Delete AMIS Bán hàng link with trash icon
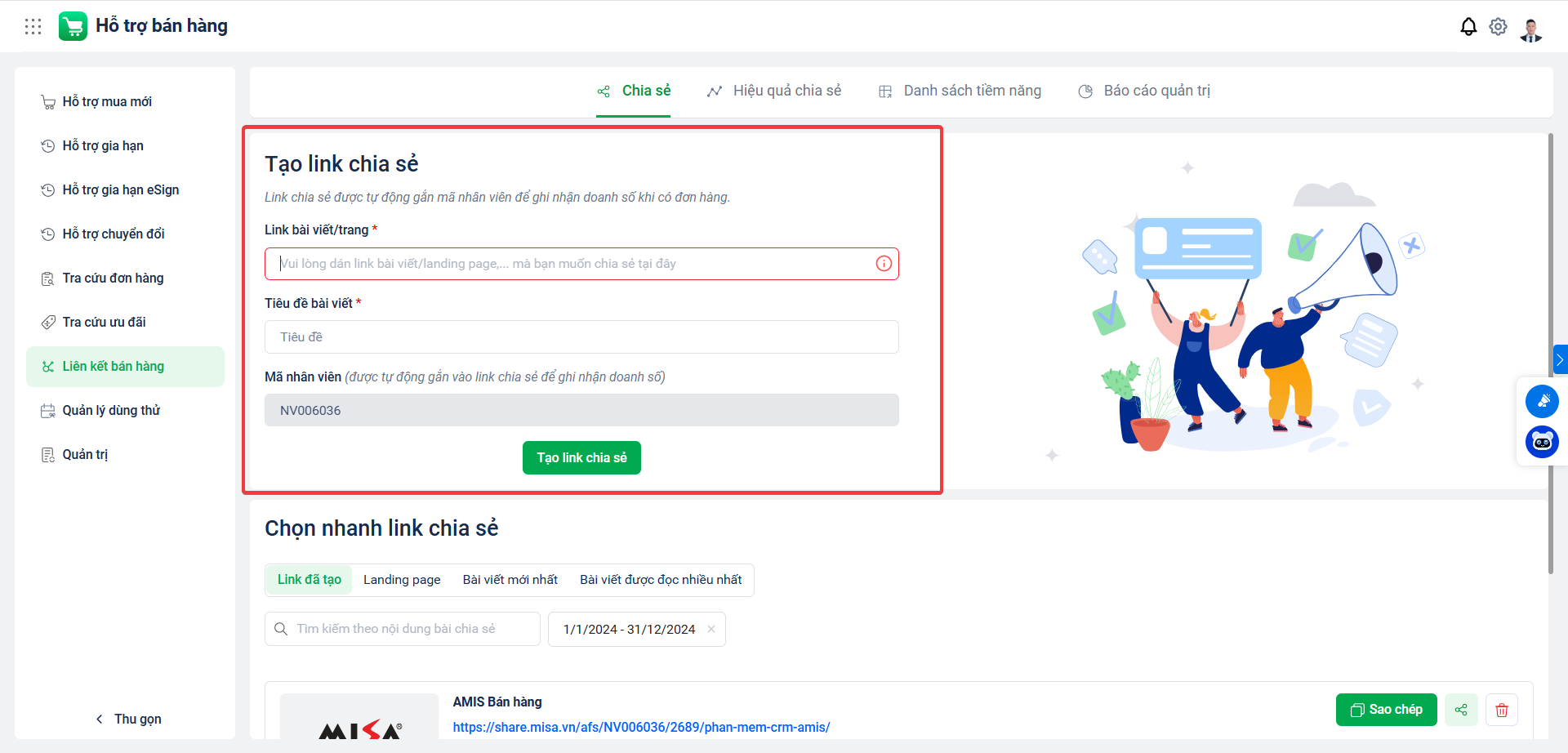The width and height of the screenshot is (1568, 753). (x=1501, y=710)
